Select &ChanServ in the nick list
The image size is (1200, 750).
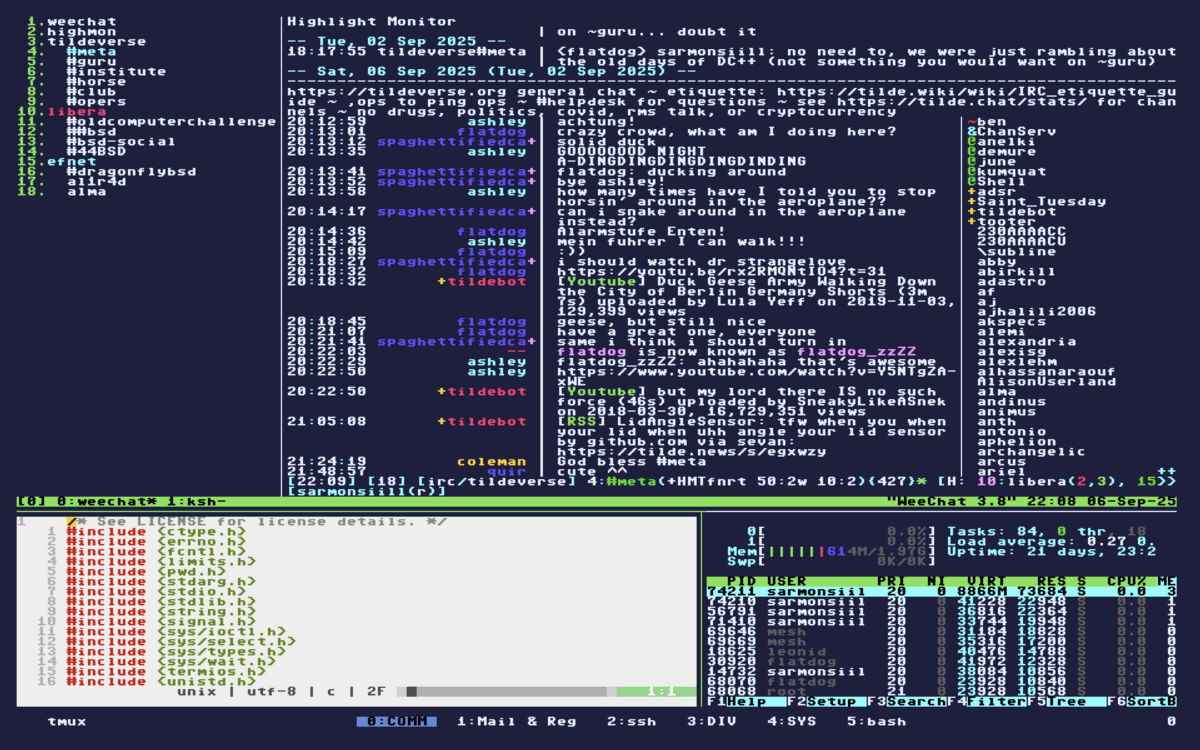(x=1011, y=131)
